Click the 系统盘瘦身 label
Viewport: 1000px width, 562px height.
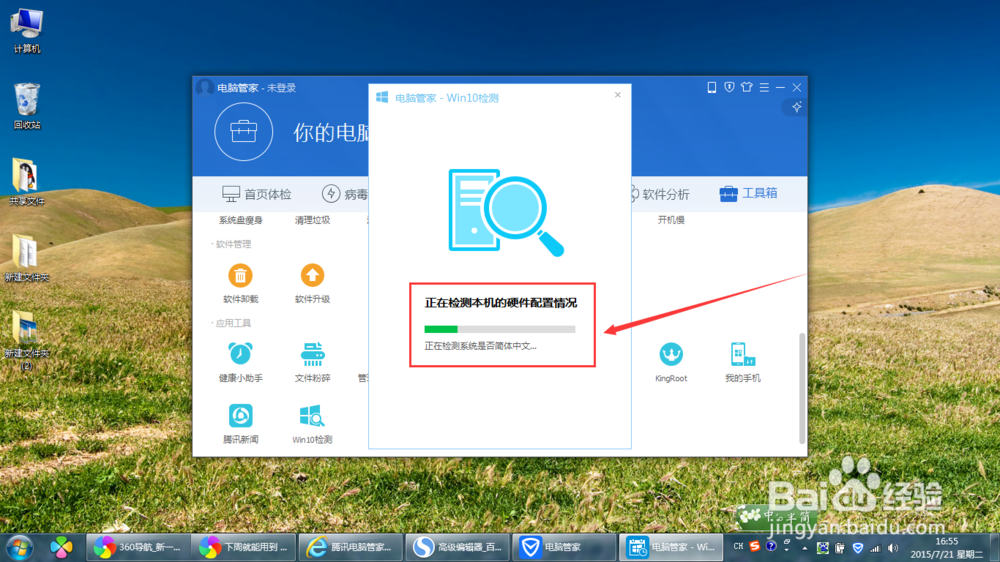[240, 220]
